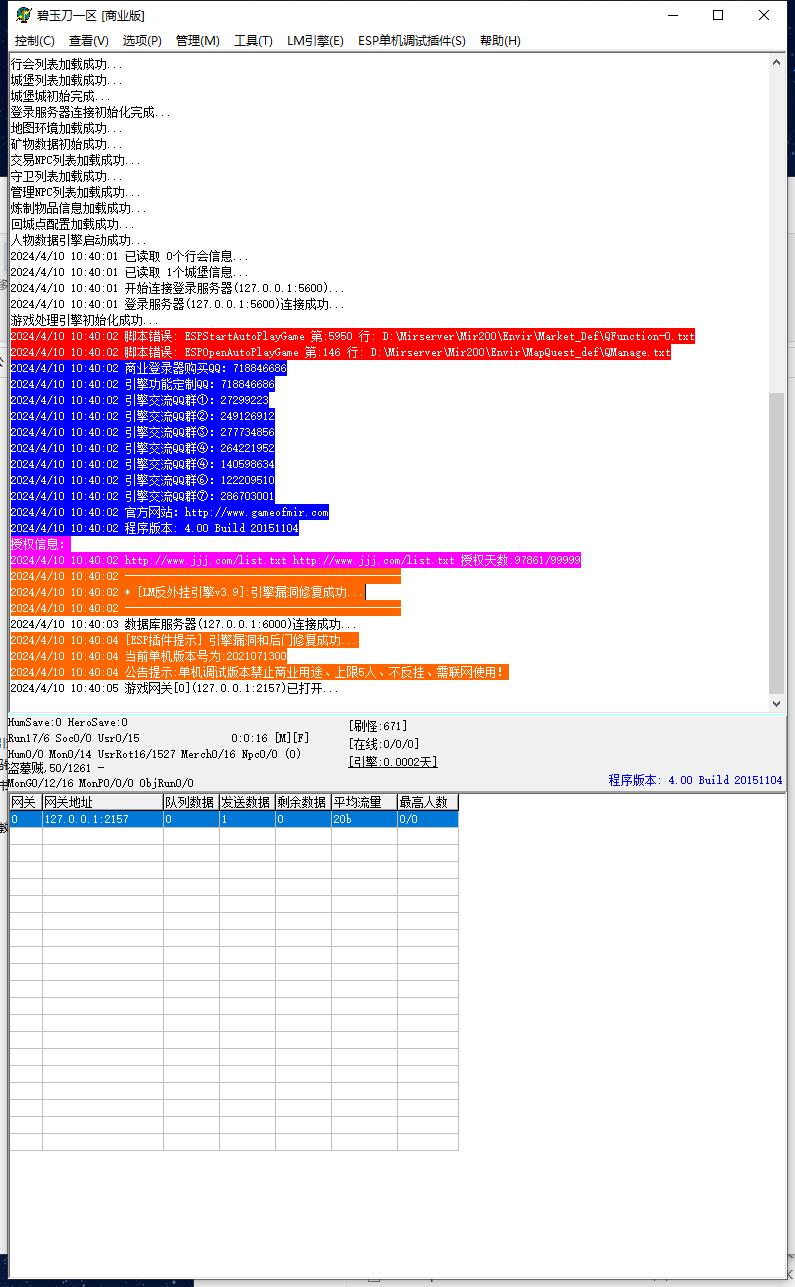
Task: Click the 最高人数 column header
Action: [428, 802]
